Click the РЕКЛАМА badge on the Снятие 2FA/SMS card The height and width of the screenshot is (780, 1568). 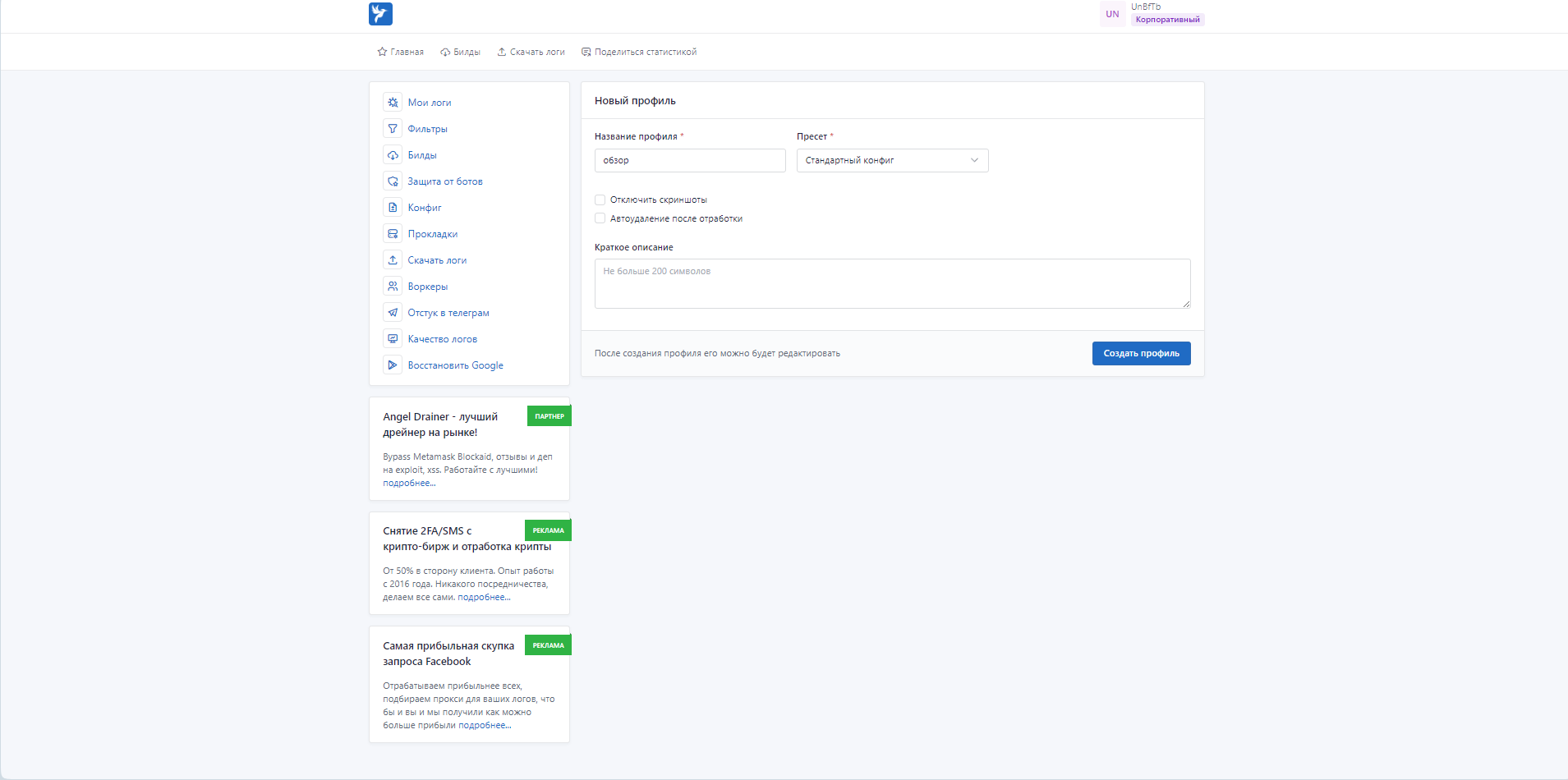[549, 530]
